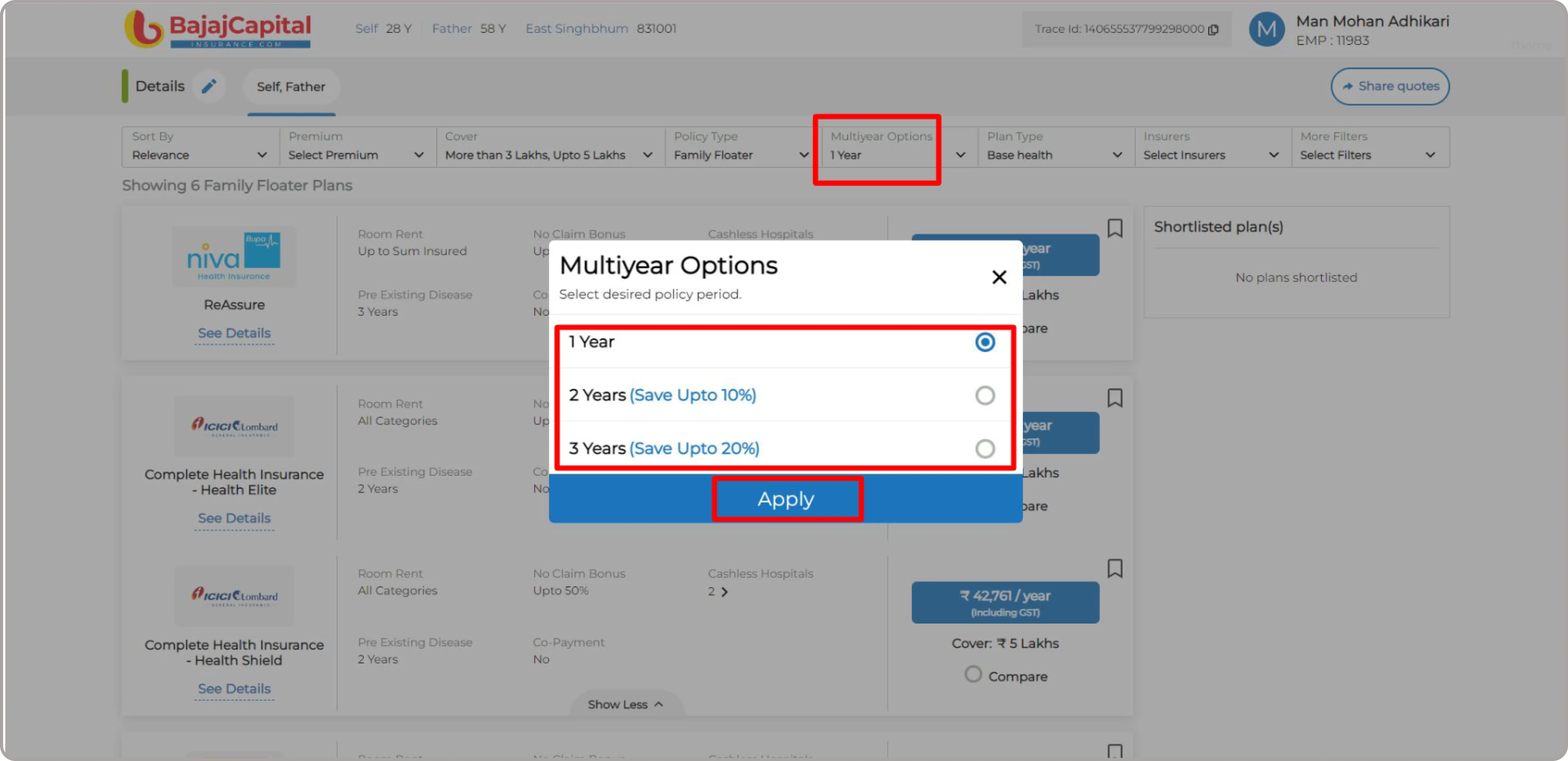Click the Details tab label
This screenshot has height=761, width=1568.
[x=160, y=86]
